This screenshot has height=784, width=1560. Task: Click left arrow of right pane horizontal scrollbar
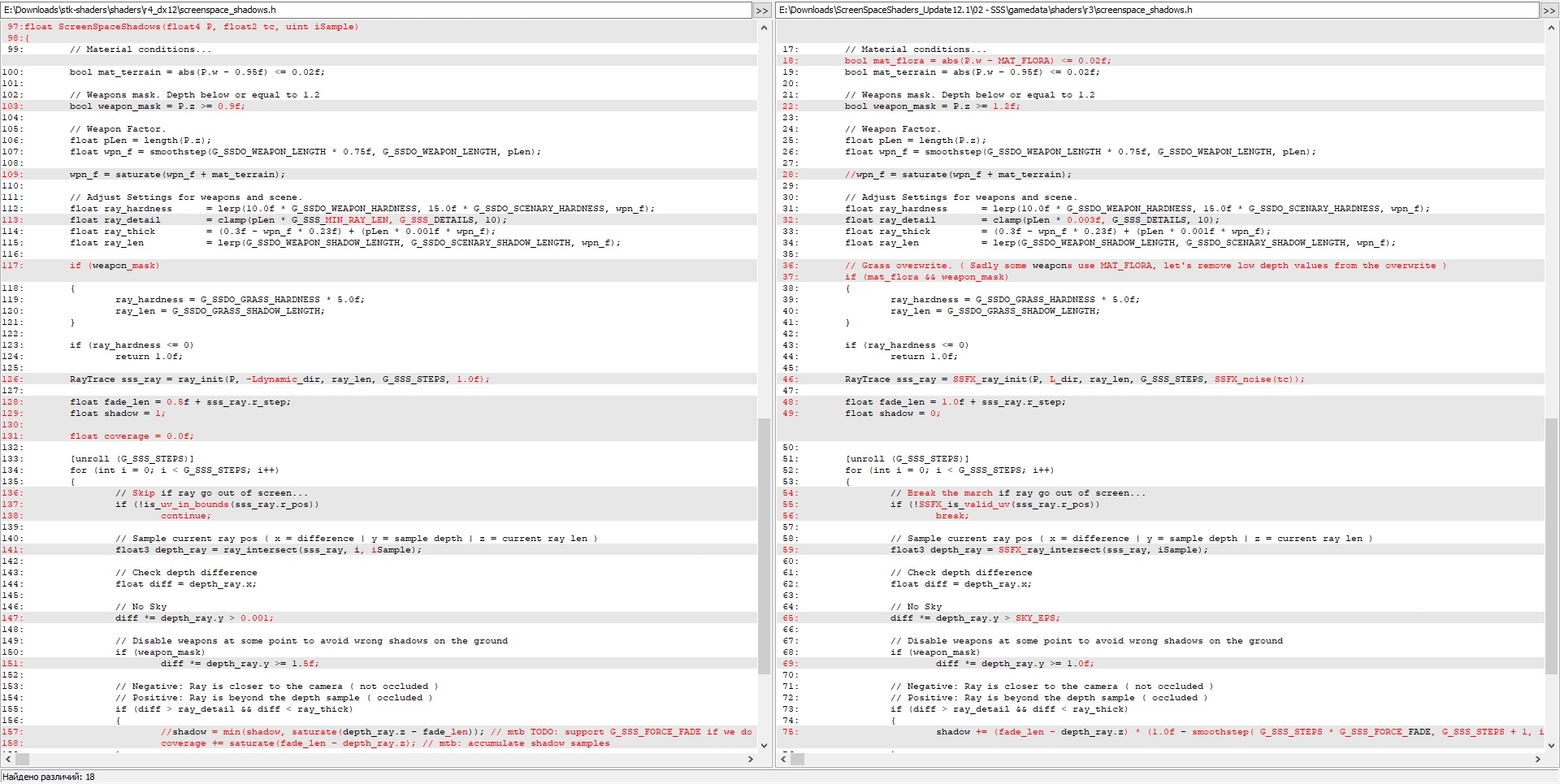tap(782, 759)
